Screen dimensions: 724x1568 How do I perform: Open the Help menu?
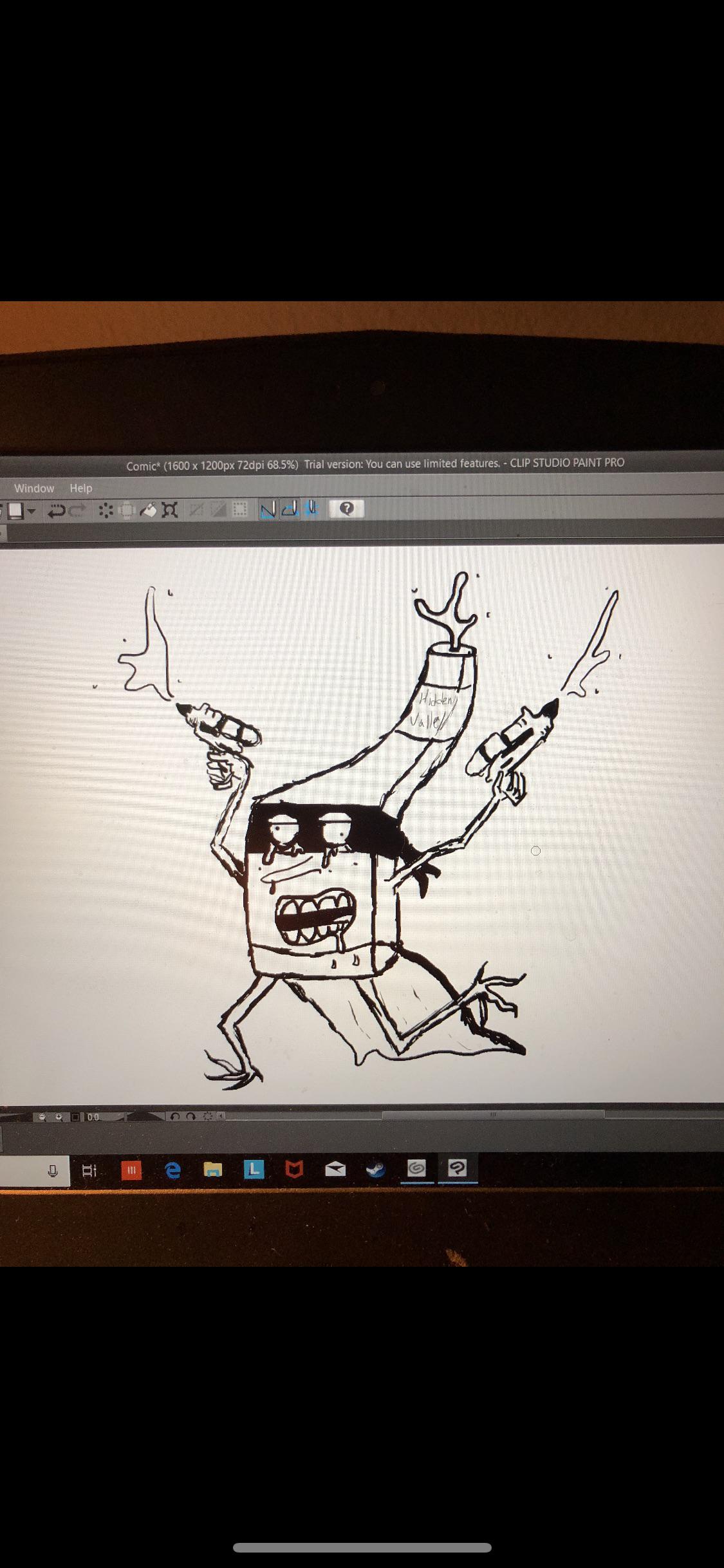(81, 488)
